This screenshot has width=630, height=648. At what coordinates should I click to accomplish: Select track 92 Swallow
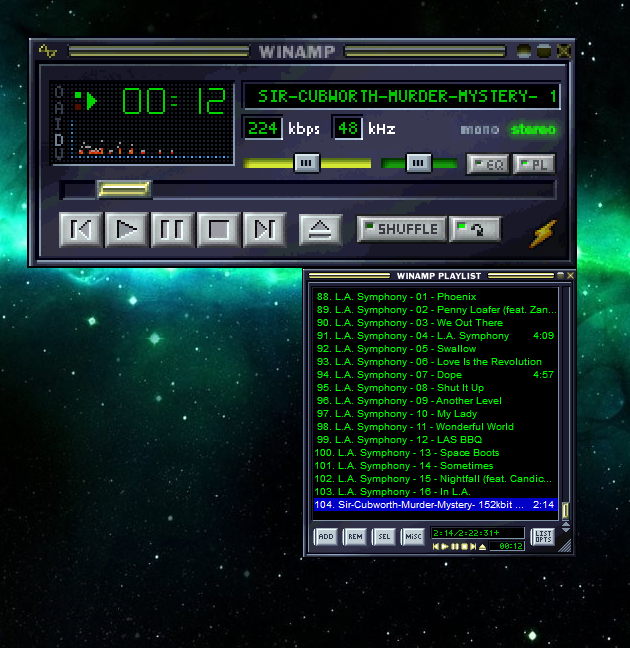tap(436, 349)
